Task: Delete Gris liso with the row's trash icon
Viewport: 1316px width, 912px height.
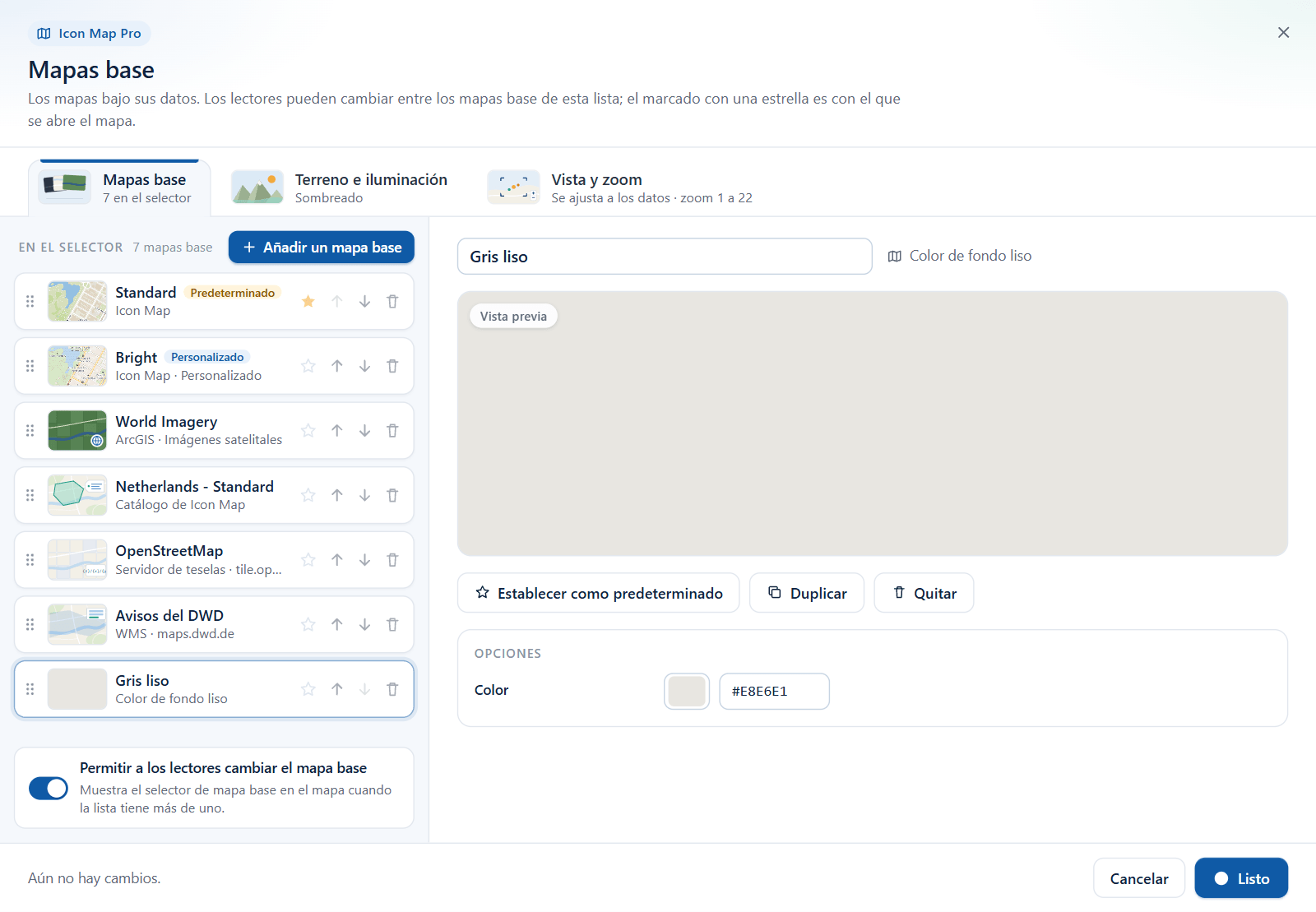Action: pyautogui.click(x=392, y=689)
